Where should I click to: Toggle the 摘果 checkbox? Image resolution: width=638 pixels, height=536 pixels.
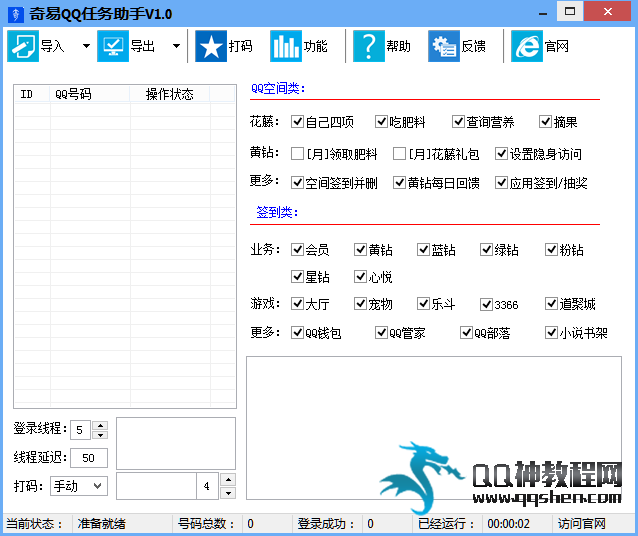pyautogui.click(x=545, y=122)
